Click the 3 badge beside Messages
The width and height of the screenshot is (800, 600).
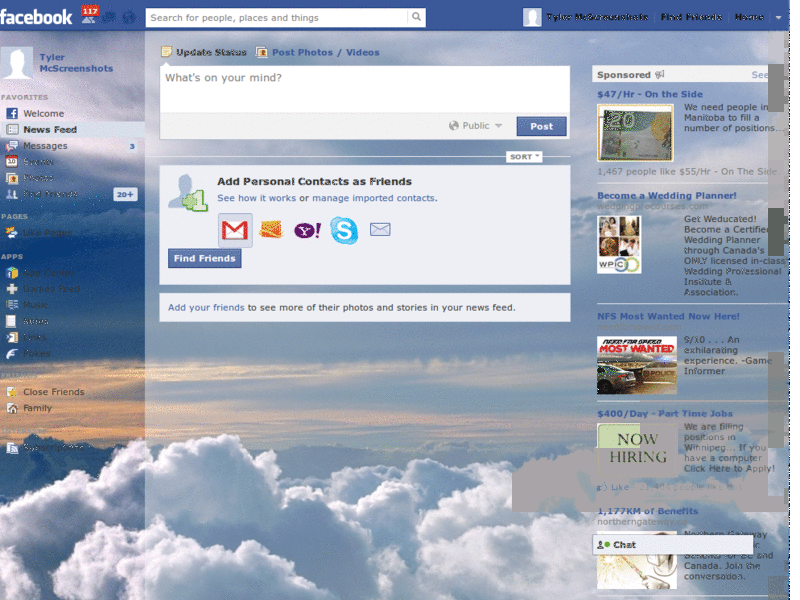click(132, 146)
